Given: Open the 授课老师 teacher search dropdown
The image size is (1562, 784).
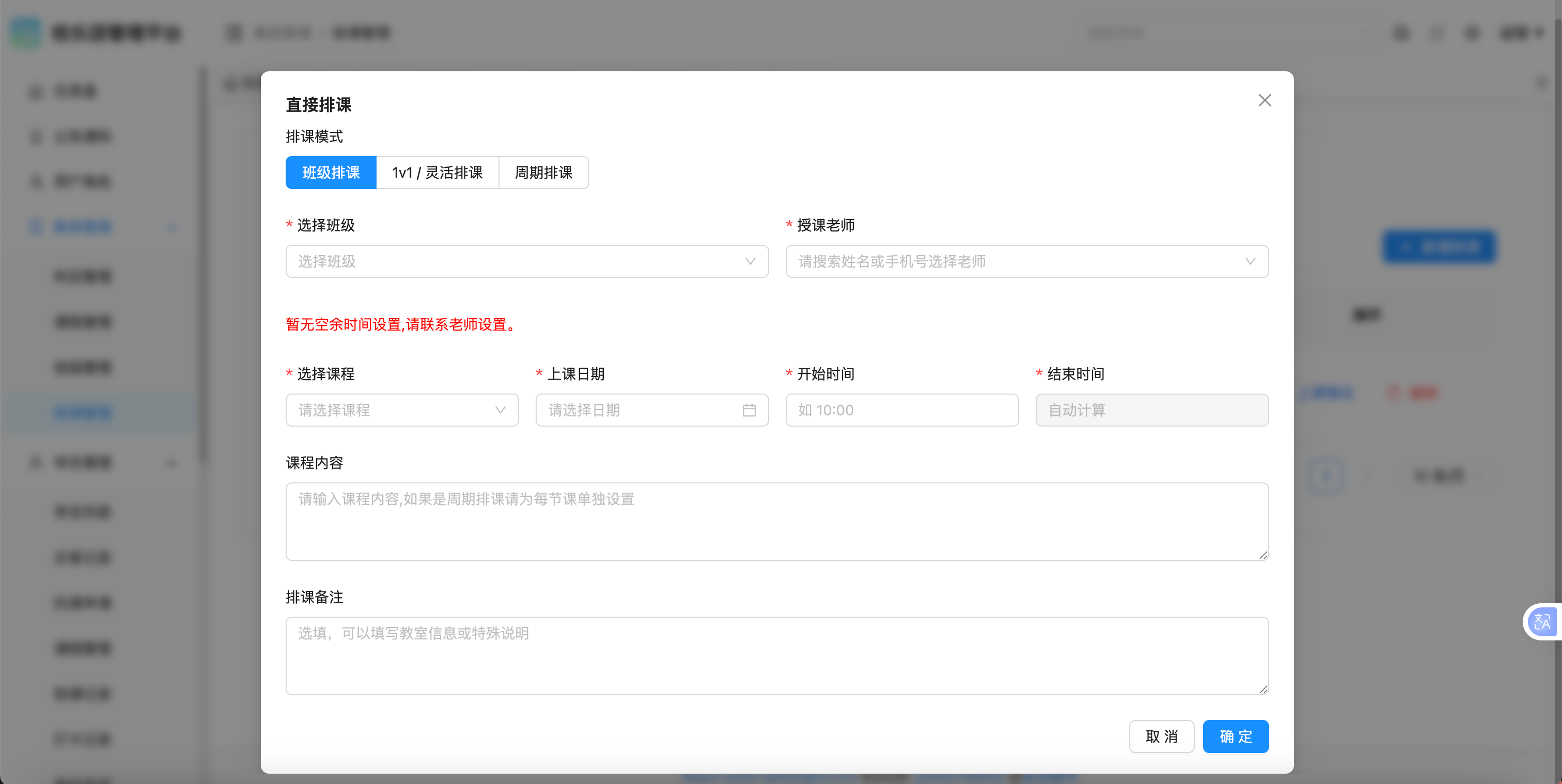Looking at the screenshot, I should (1012, 262).
